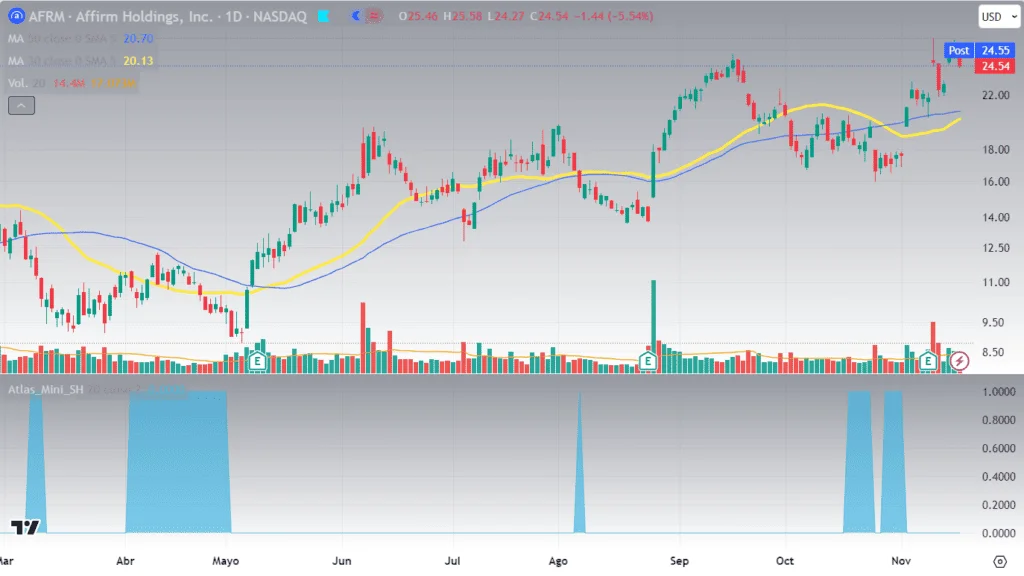1024x576 pixels.
Task: Select the Vol indicator legend
Action: click(72, 83)
